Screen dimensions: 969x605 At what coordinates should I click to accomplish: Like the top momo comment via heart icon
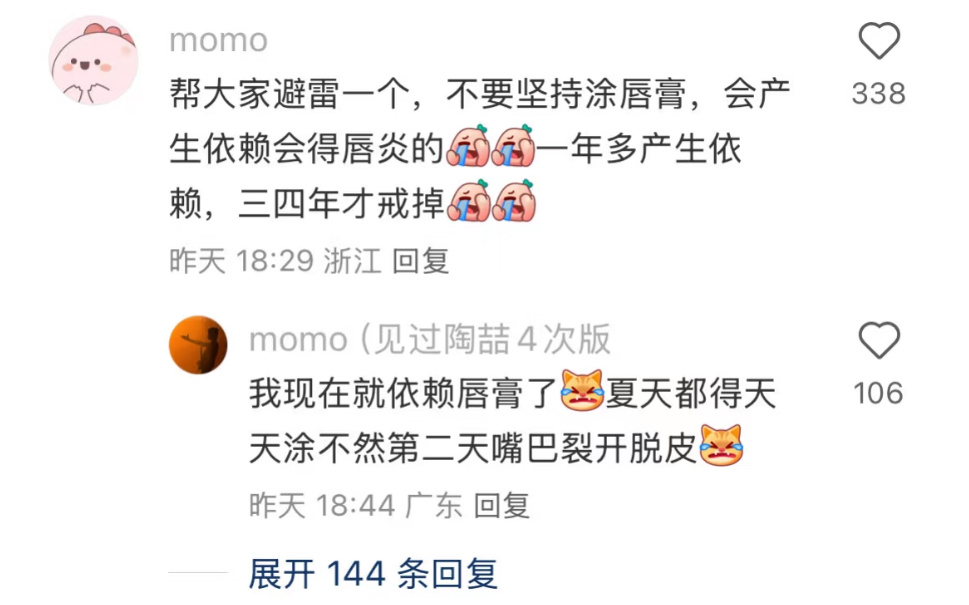(x=879, y=41)
